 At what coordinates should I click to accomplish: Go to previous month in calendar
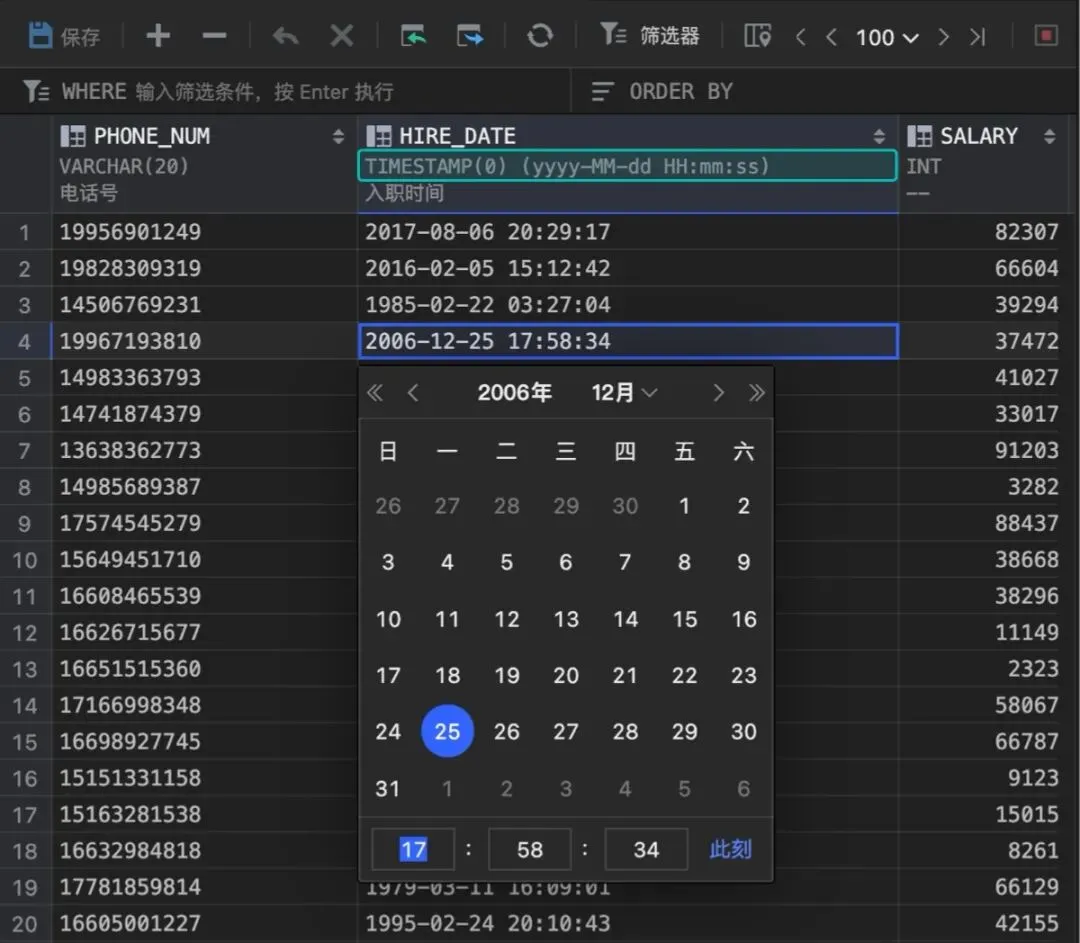point(413,393)
